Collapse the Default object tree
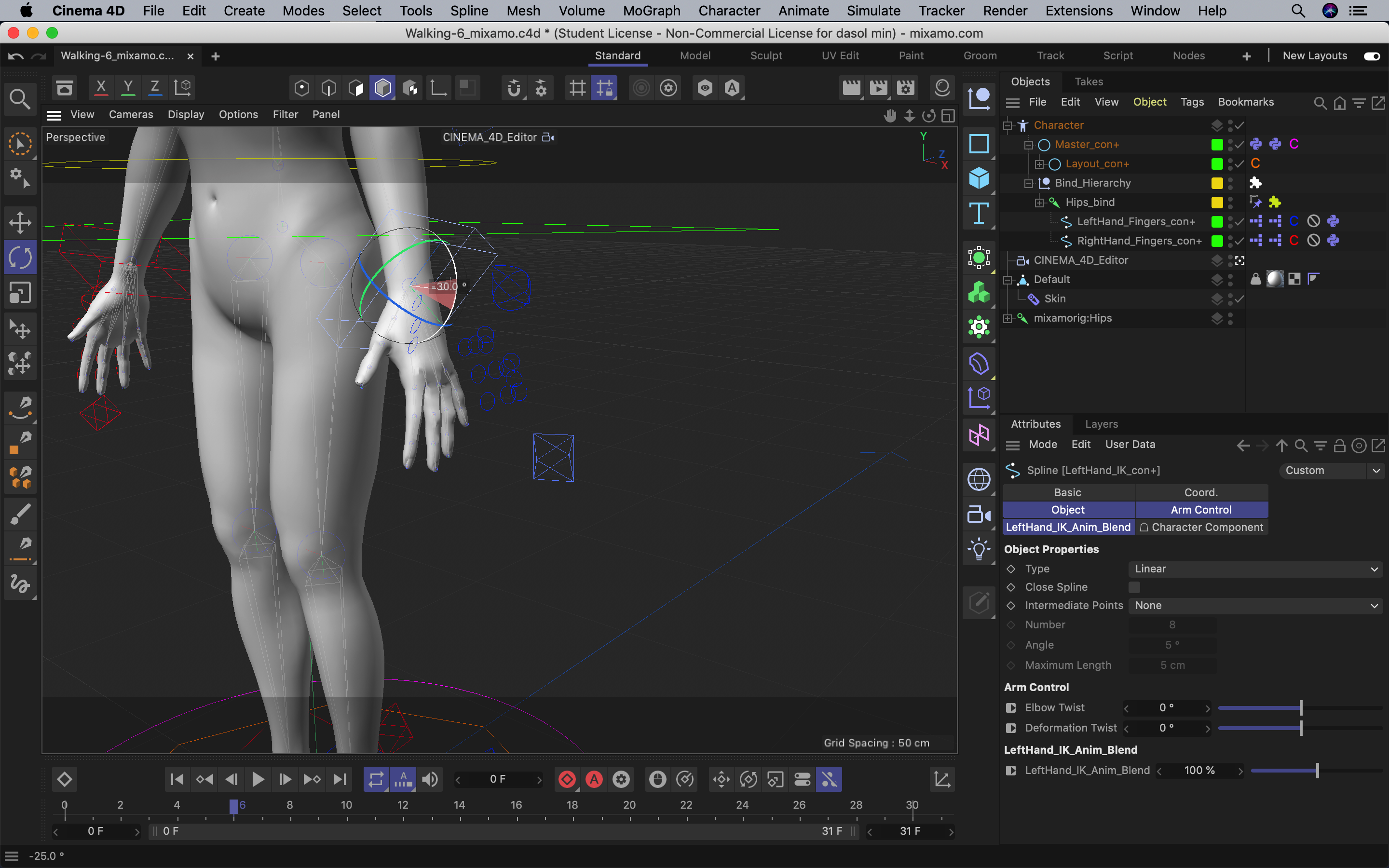The image size is (1389, 868). (x=1008, y=280)
